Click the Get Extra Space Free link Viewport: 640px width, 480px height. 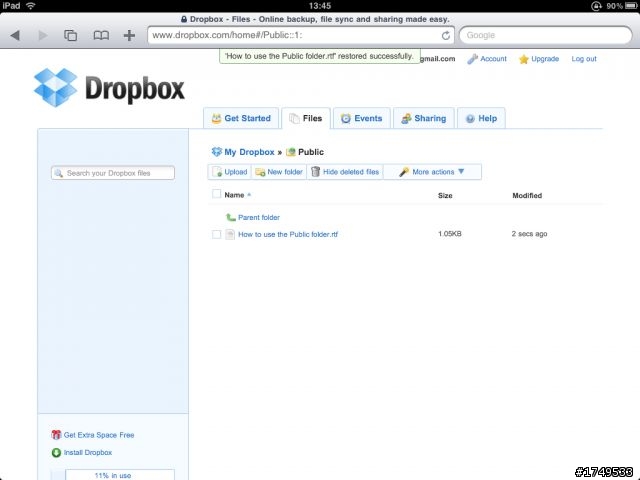(99, 435)
